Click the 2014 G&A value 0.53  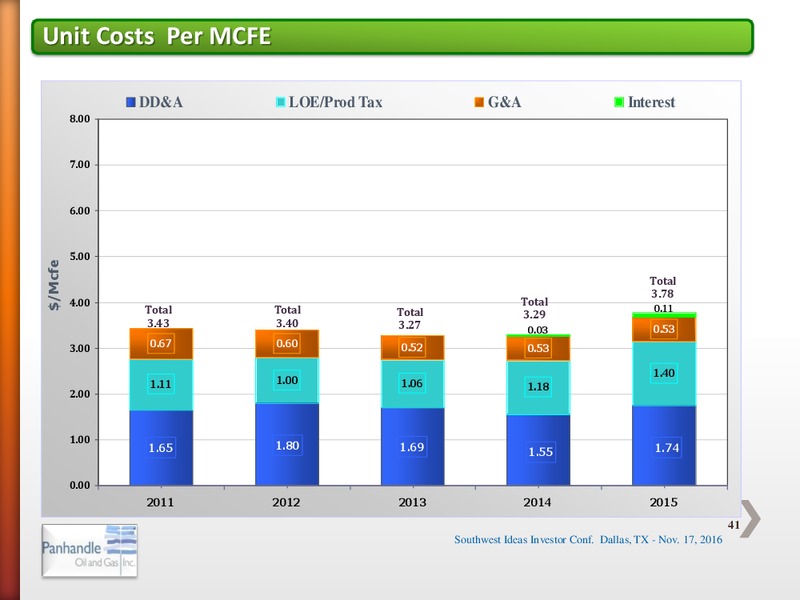click(538, 348)
